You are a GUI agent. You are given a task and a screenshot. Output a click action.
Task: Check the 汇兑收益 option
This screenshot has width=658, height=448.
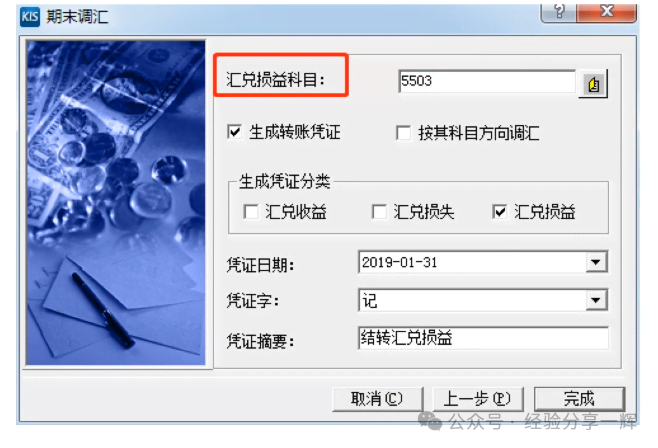point(251,211)
